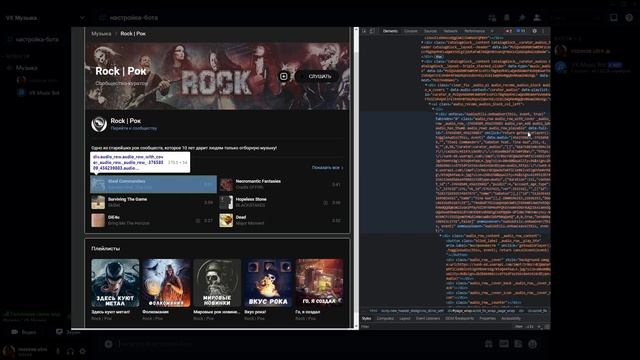Screen dimensions: 640x360
Task: Toggle the headphones deafen icon in Discord
Action: pos(70,351)
